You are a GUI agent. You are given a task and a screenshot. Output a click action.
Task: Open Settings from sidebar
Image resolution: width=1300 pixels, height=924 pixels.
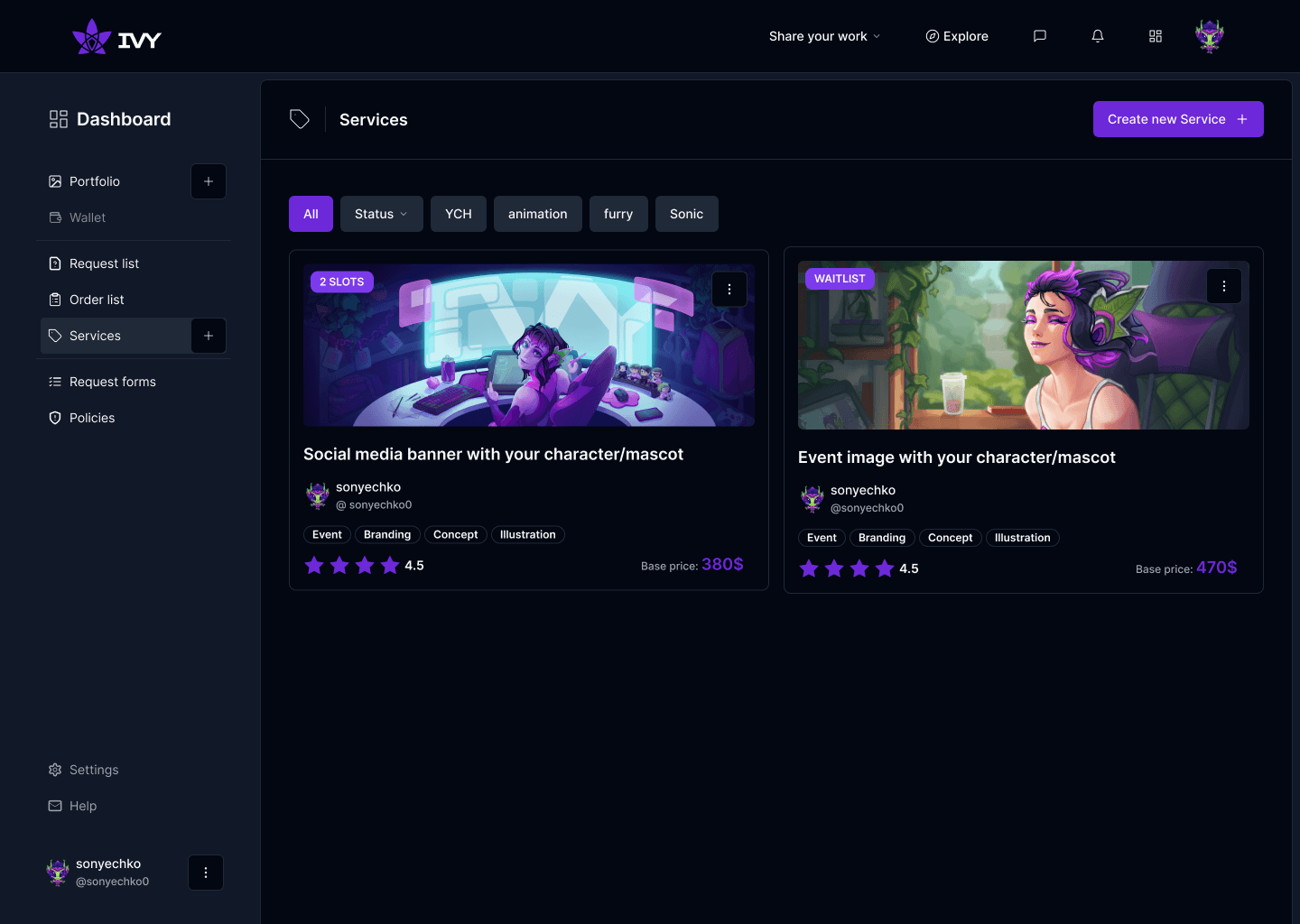[x=94, y=770]
